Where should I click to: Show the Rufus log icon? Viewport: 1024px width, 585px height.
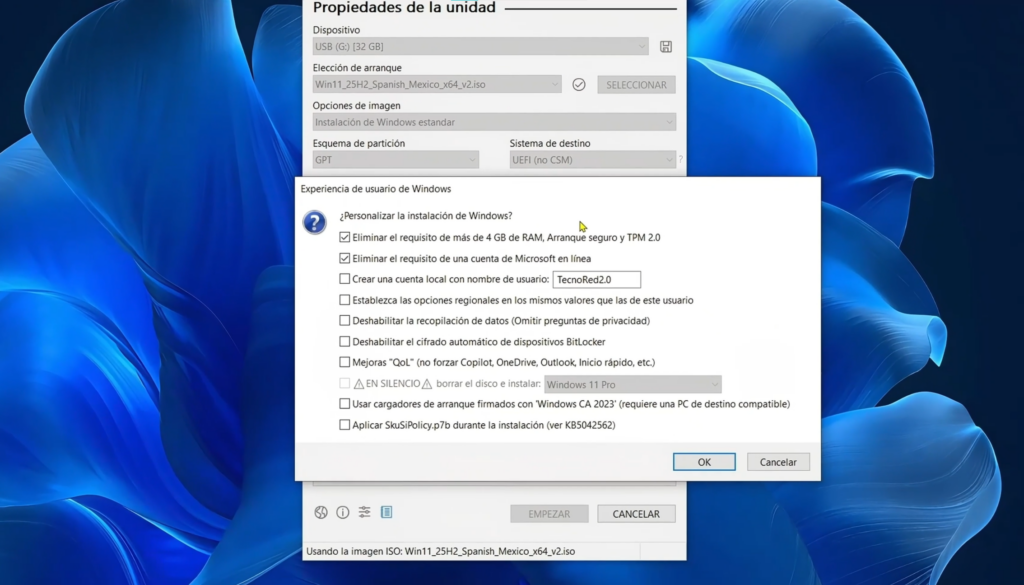387,513
